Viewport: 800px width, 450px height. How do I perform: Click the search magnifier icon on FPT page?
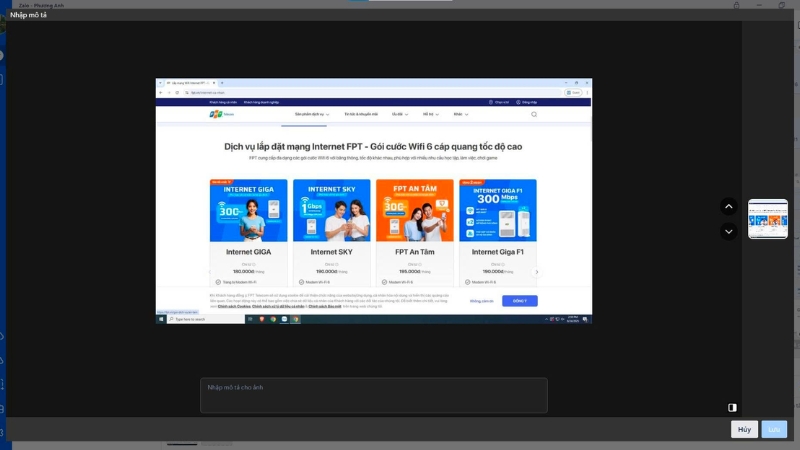point(534,114)
